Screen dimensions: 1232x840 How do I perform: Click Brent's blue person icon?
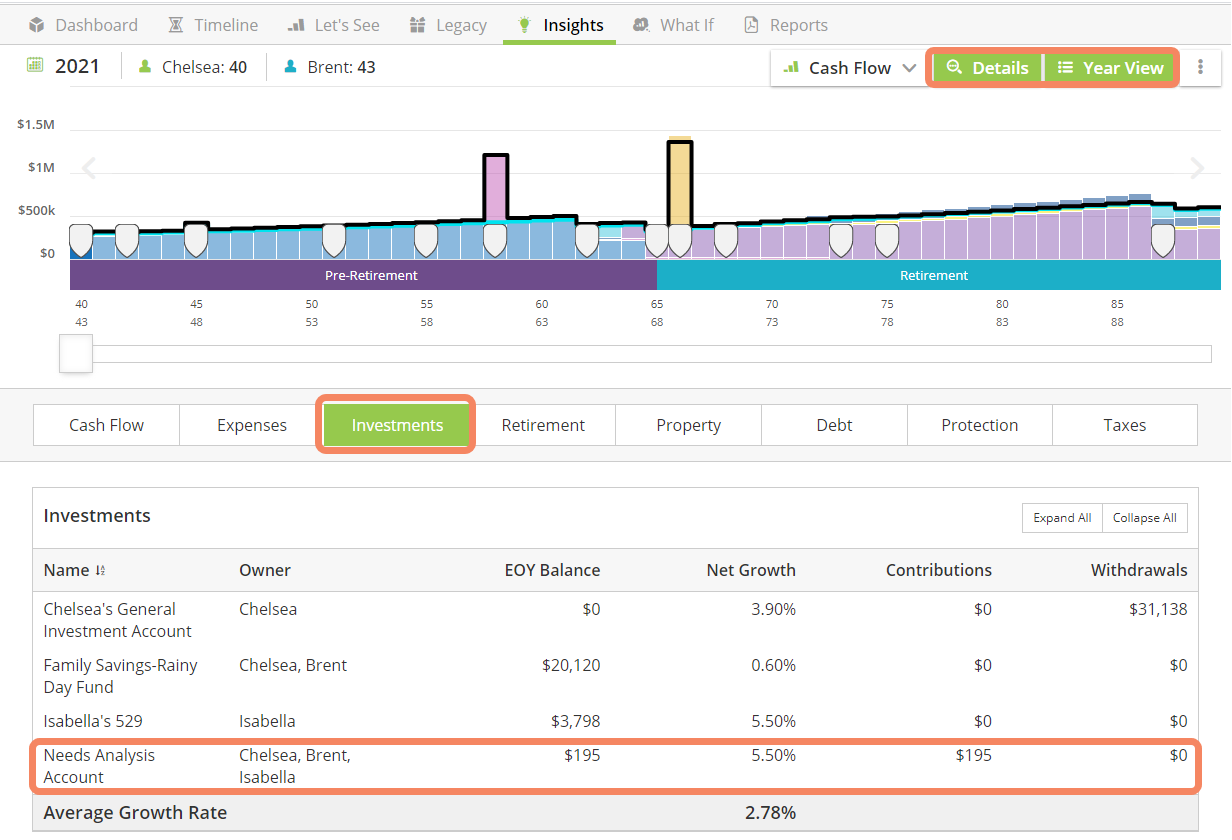pyautogui.click(x=291, y=67)
